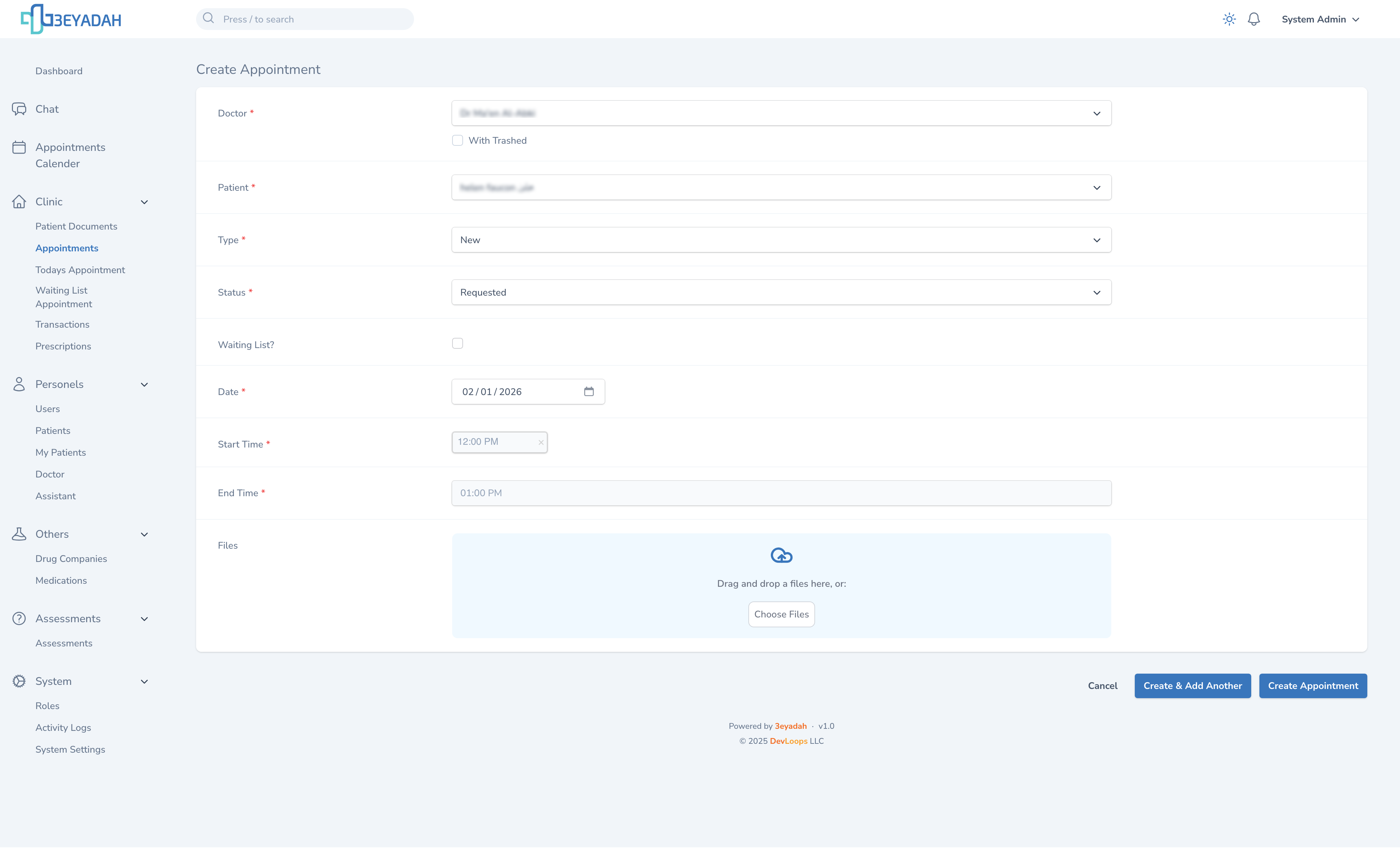Open Todays Appointment in the sidebar
Image resolution: width=1400 pixels, height=848 pixels.
pos(80,270)
